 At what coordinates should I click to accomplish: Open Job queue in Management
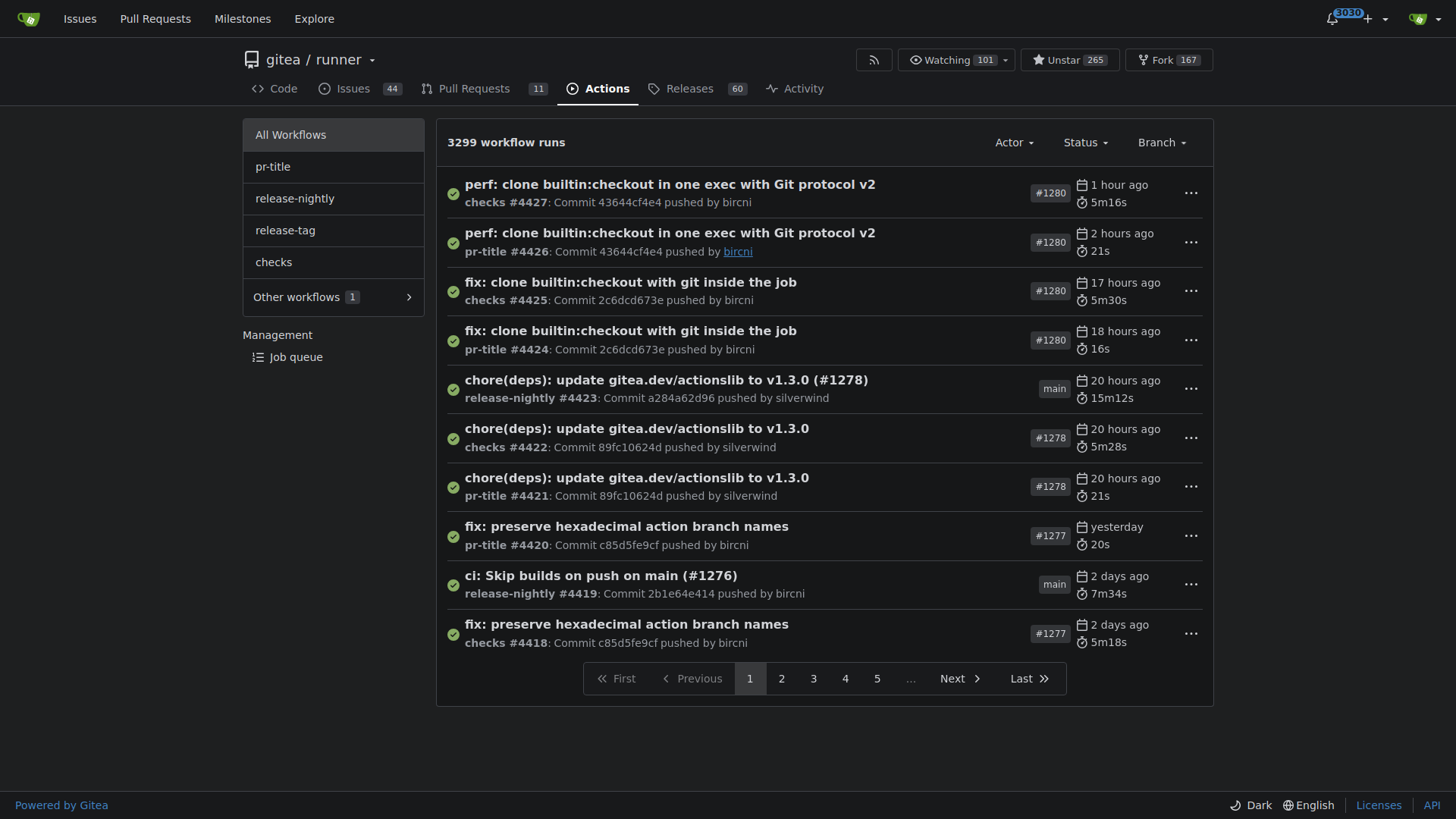pyautogui.click(x=287, y=357)
